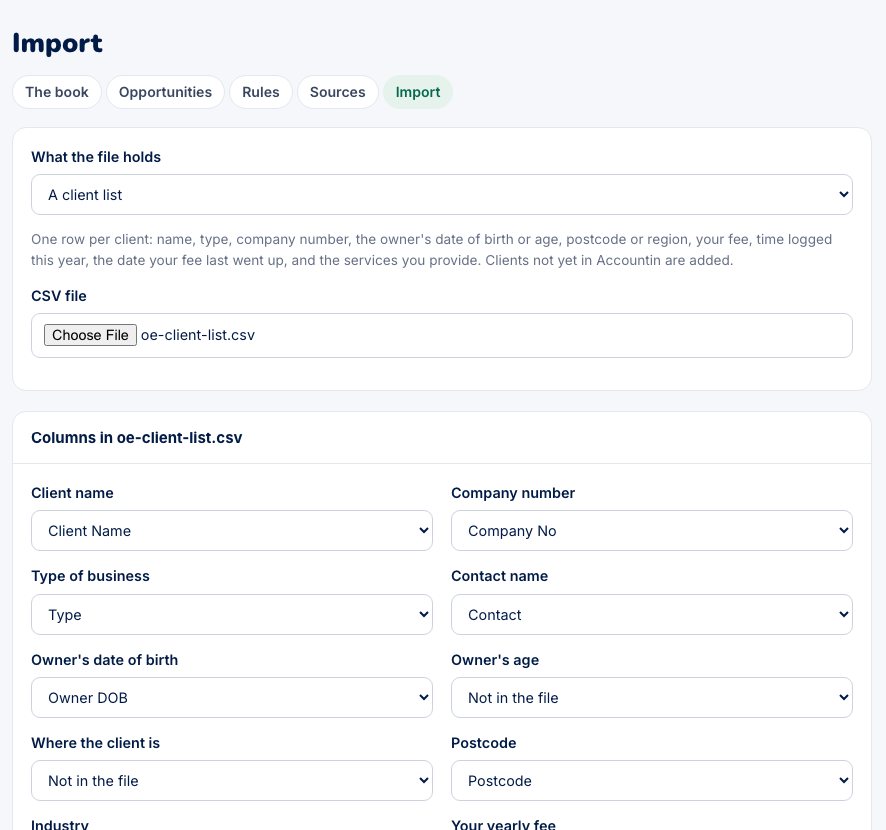Viewport: 886px width, 830px height.
Task: Expand the Postcode column dropdown
Action: point(652,780)
